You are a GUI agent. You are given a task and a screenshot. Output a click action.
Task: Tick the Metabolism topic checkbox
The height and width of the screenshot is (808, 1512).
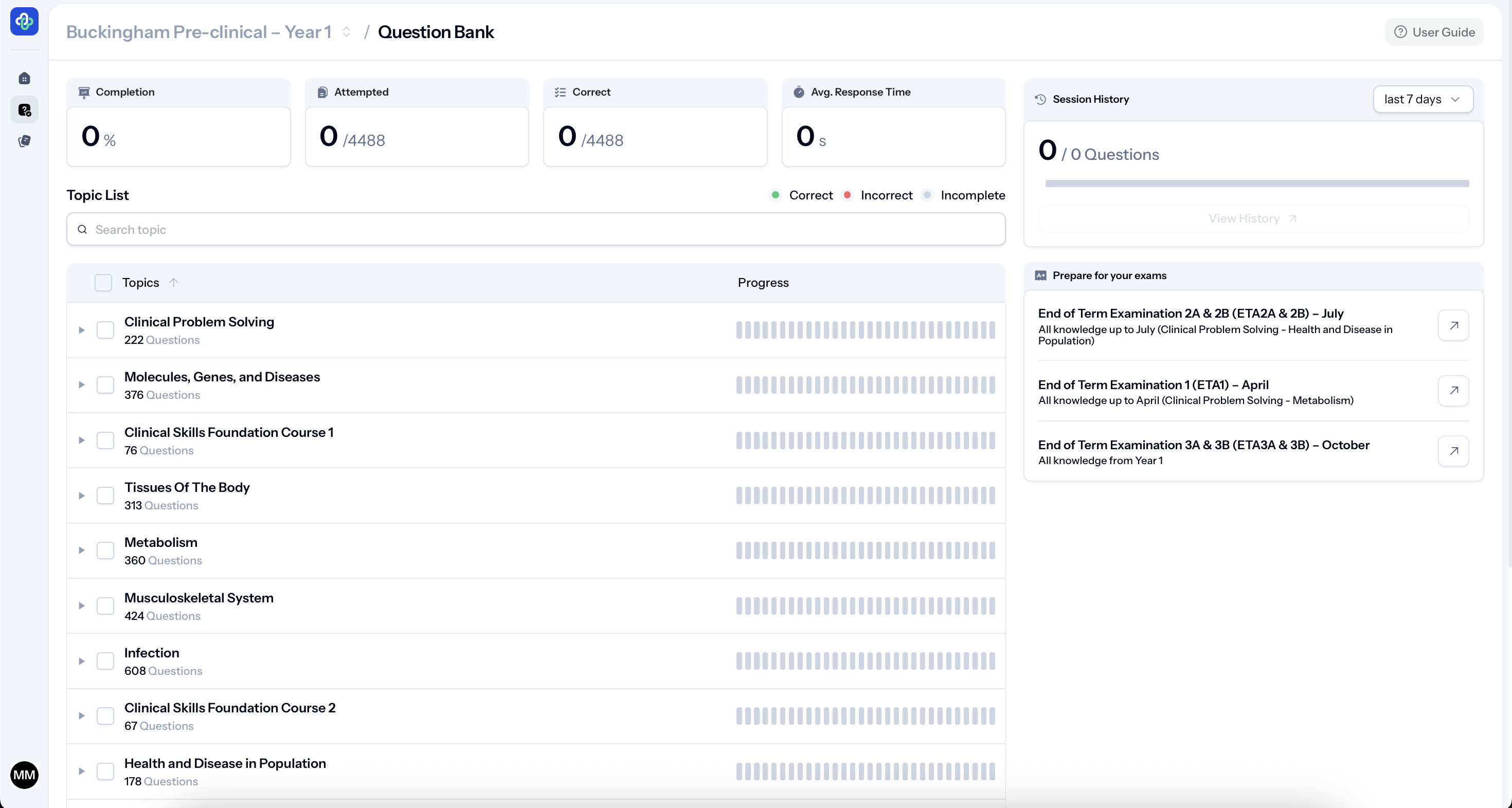pyautogui.click(x=105, y=550)
